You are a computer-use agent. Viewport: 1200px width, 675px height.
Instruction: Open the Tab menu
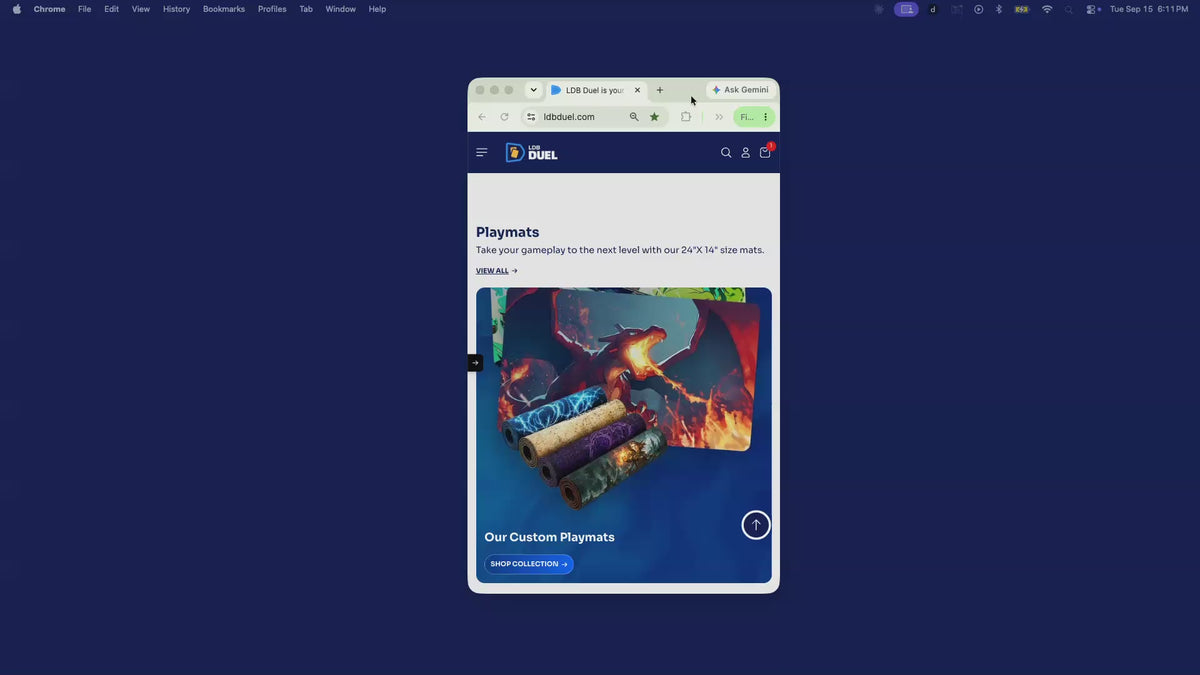(x=306, y=9)
